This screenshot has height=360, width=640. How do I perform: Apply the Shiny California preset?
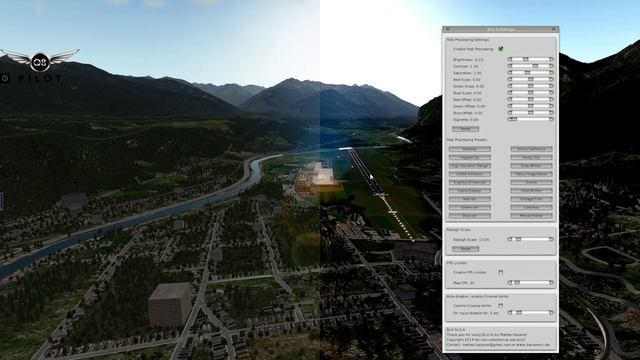531,149
